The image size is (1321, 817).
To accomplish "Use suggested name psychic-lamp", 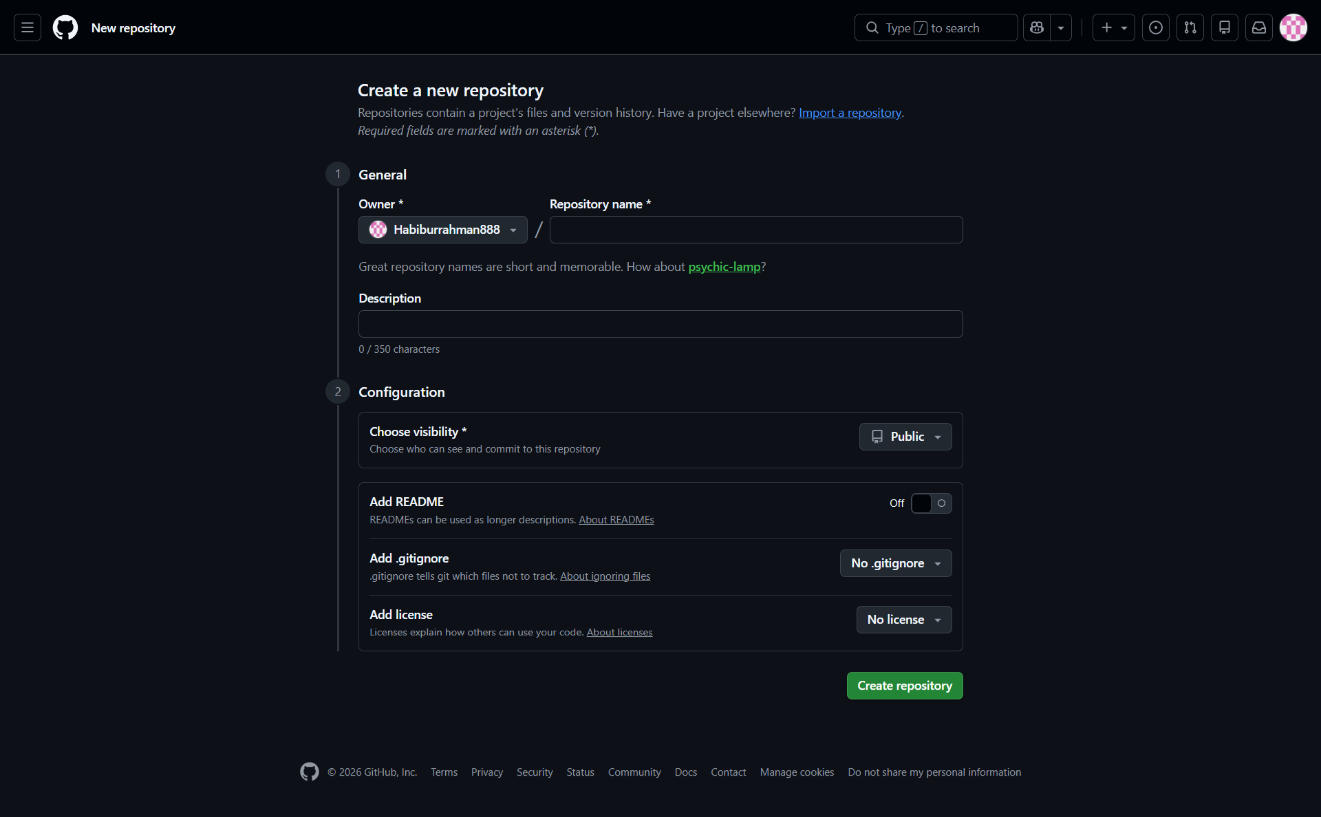I will tap(724, 267).
